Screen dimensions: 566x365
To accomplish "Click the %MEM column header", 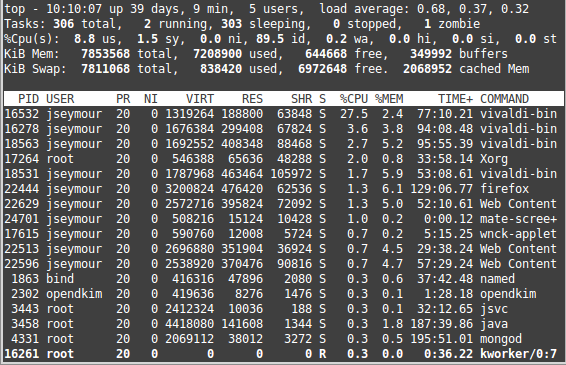I will (x=389, y=99).
